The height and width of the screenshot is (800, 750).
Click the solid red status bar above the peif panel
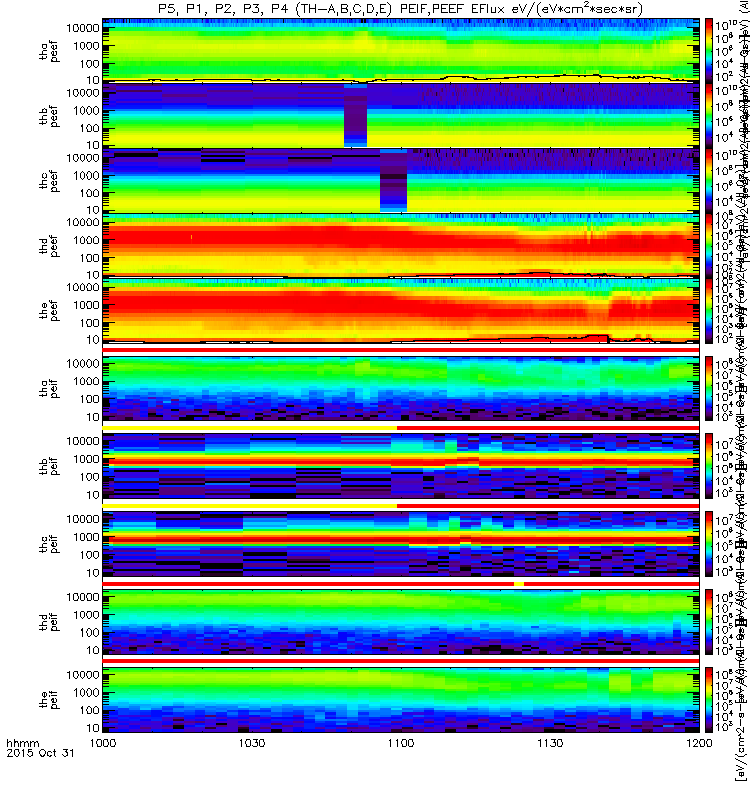tap(401, 661)
